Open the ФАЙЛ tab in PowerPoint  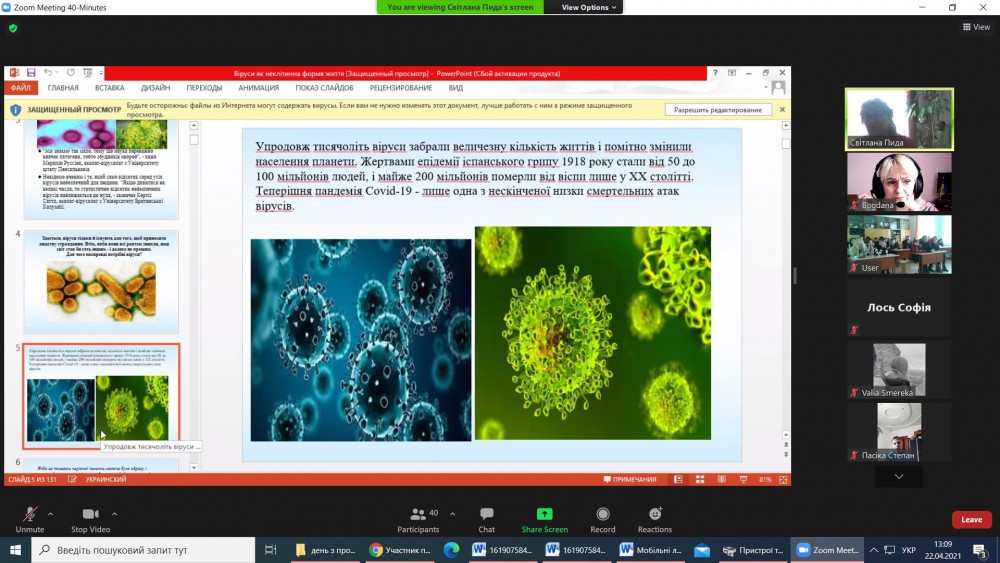point(21,88)
